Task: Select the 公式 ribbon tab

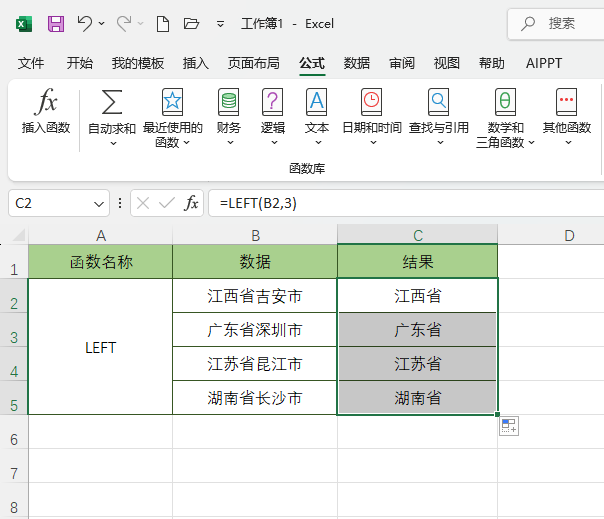Action: pos(312,63)
